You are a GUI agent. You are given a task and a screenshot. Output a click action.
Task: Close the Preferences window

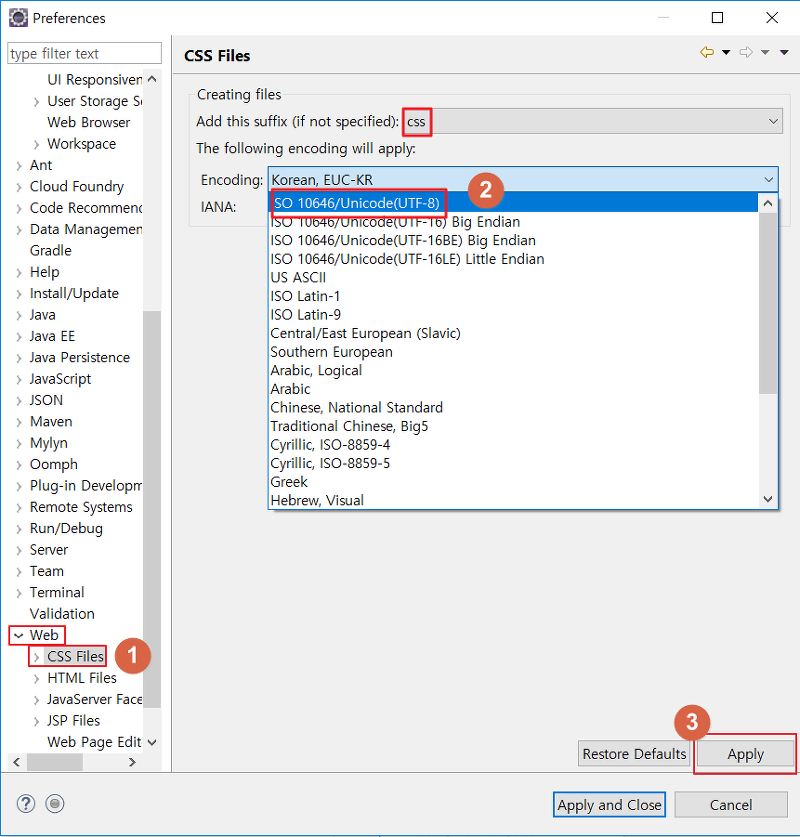(x=772, y=18)
